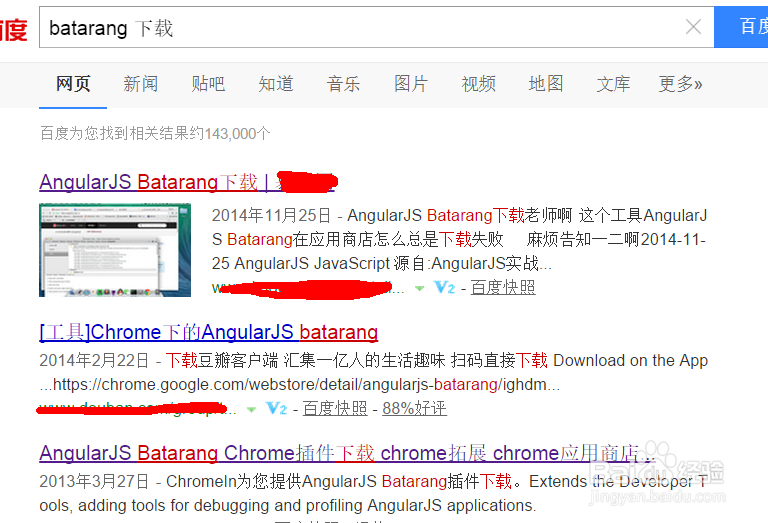768x523 pixels.
Task: Clear the search box with the X icon
Action: tap(693, 27)
